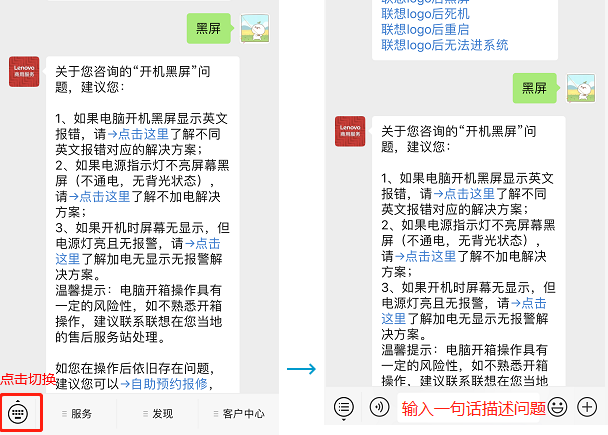Tap user avatar in right chat

pyautogui.click(x=581, y=88)
